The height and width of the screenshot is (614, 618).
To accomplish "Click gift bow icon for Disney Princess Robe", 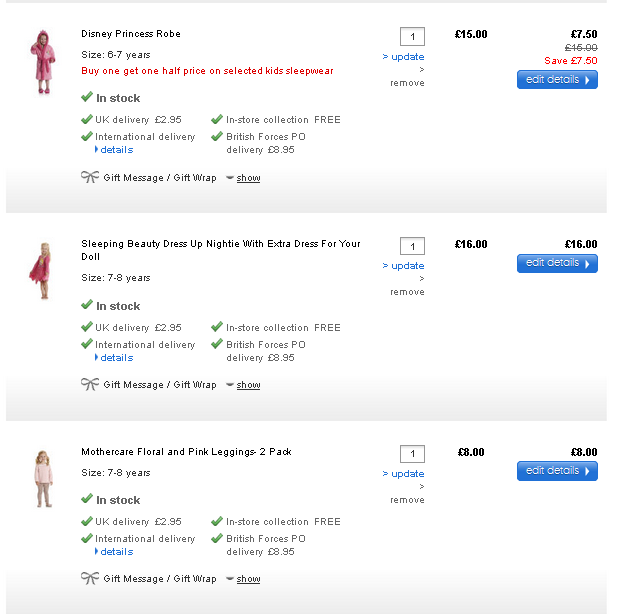I will 90,177.
